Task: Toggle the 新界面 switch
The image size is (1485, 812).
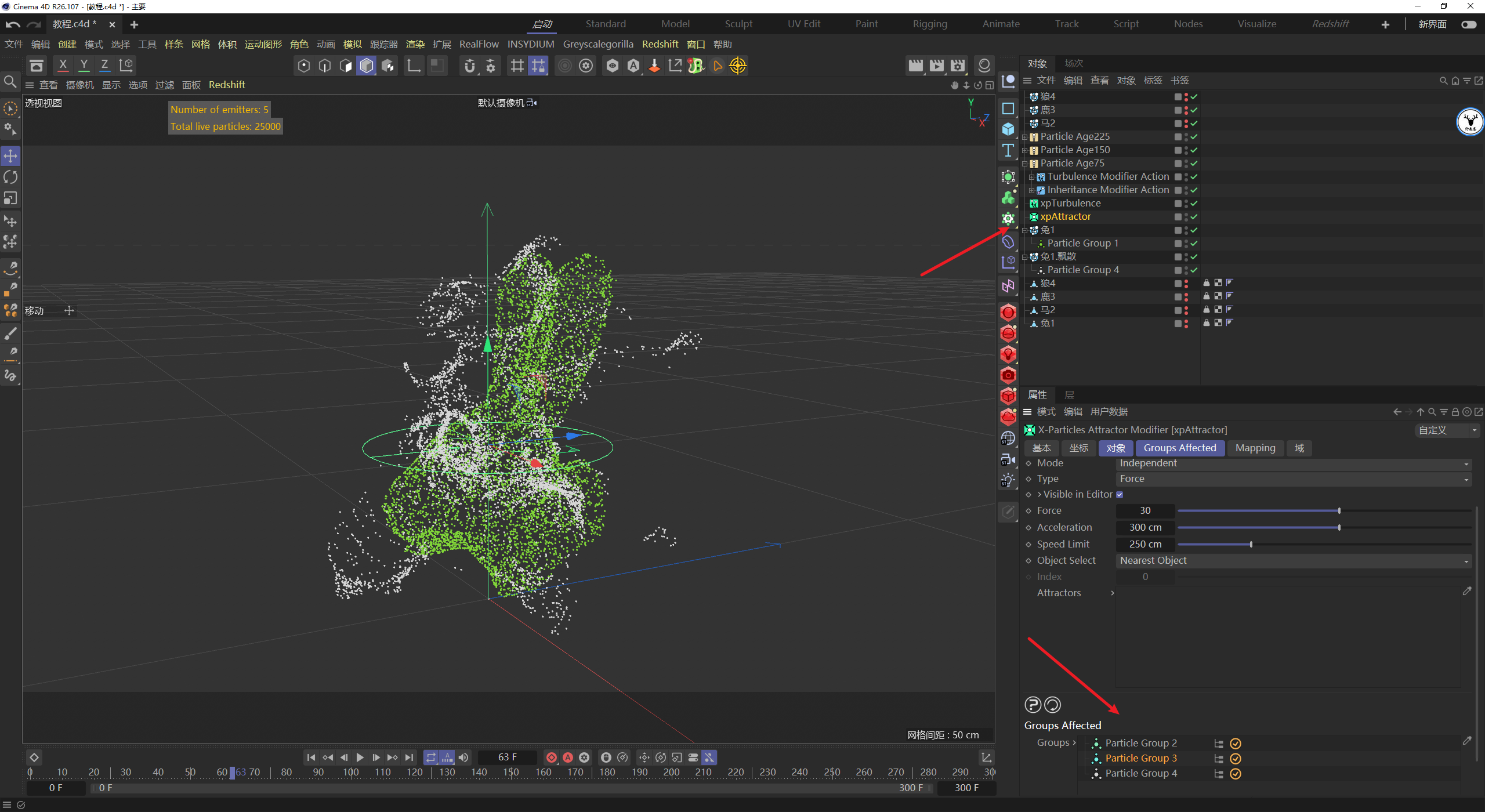Action: point(1469,24)
